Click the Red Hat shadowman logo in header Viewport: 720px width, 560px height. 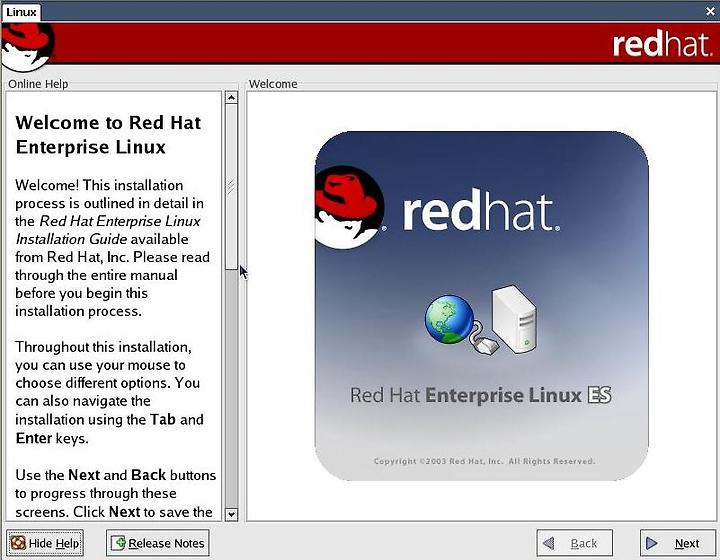click(28, 47)
